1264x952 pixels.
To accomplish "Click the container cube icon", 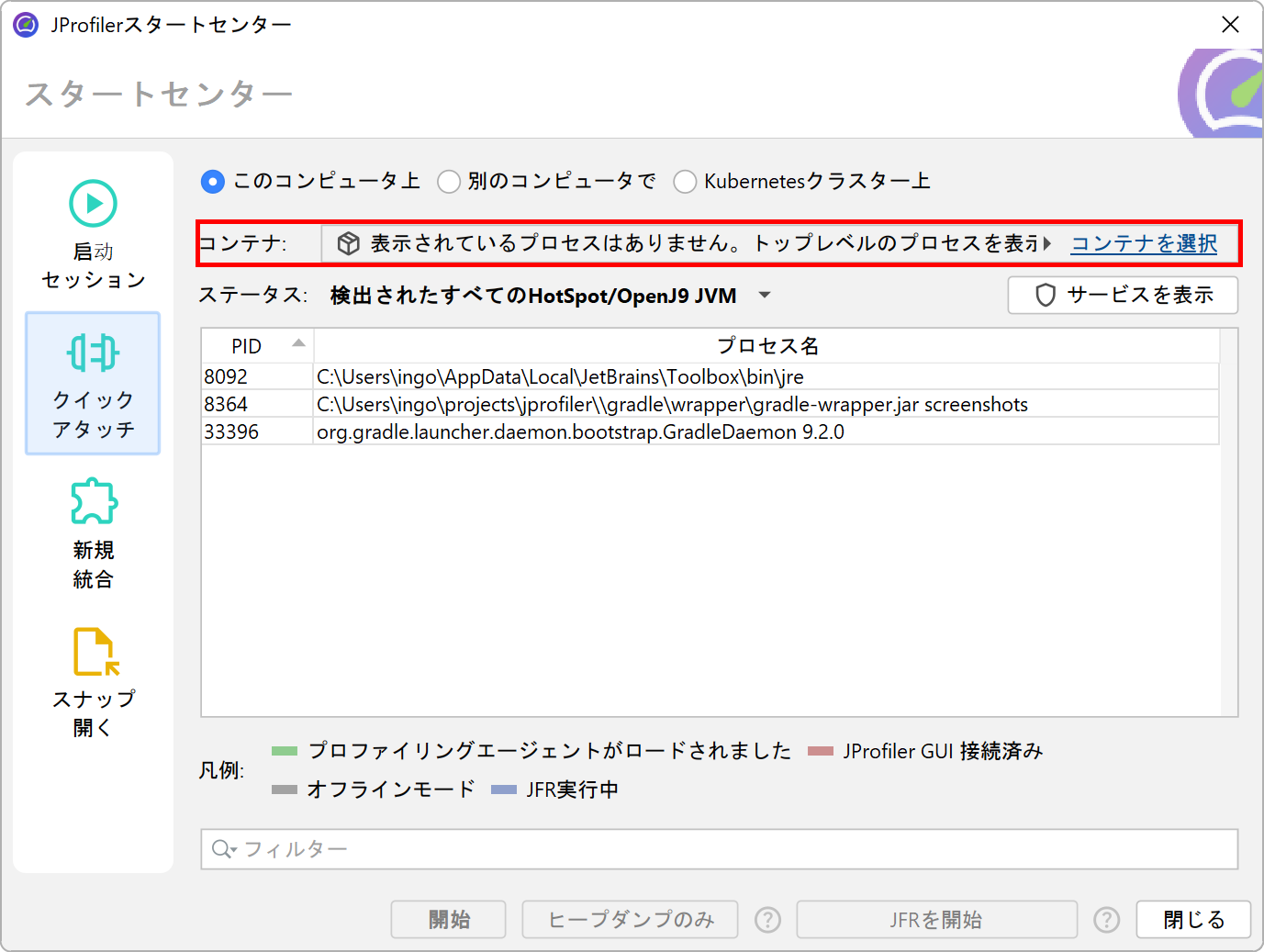I will [349, 243].
